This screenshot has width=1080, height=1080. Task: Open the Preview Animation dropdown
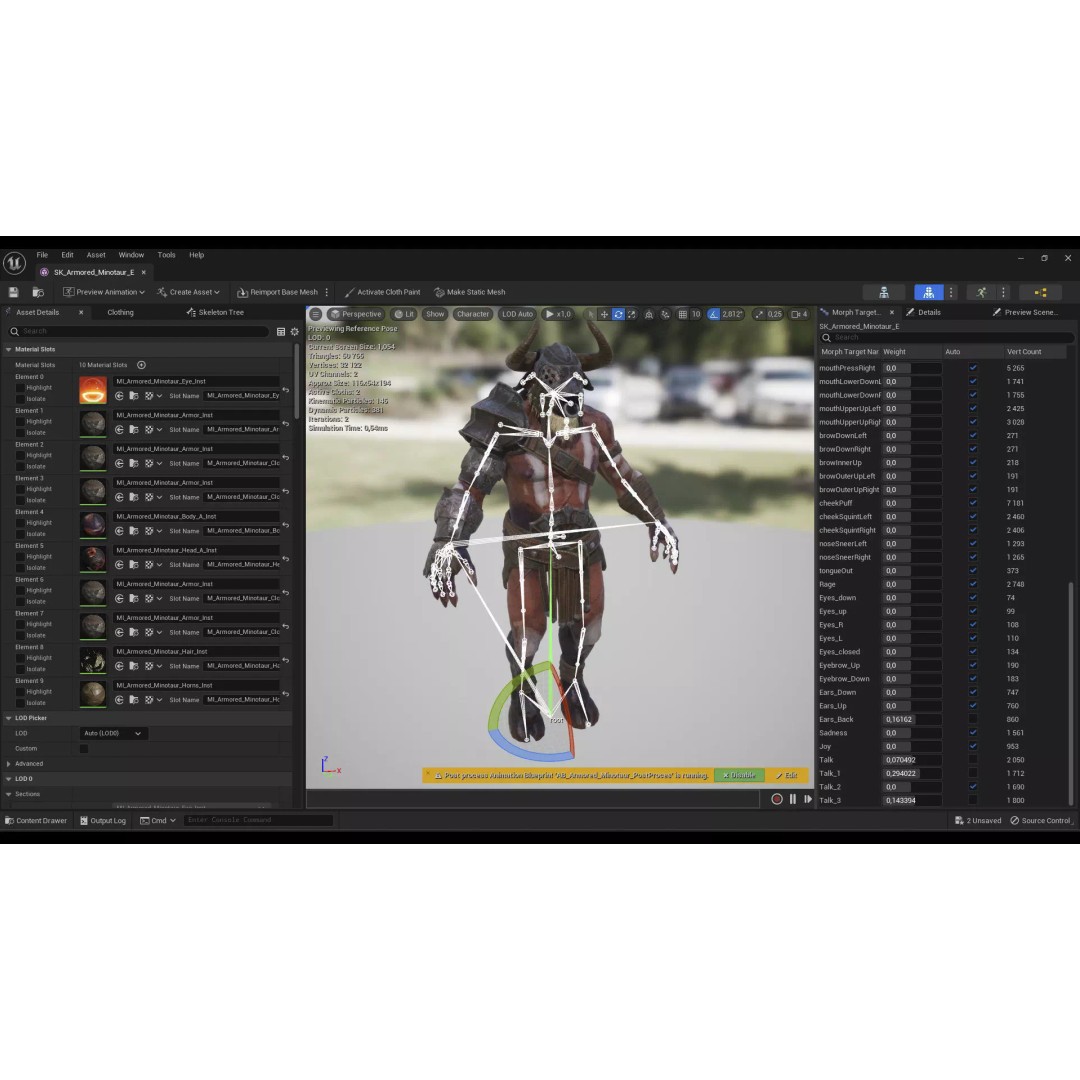point(104,292)
